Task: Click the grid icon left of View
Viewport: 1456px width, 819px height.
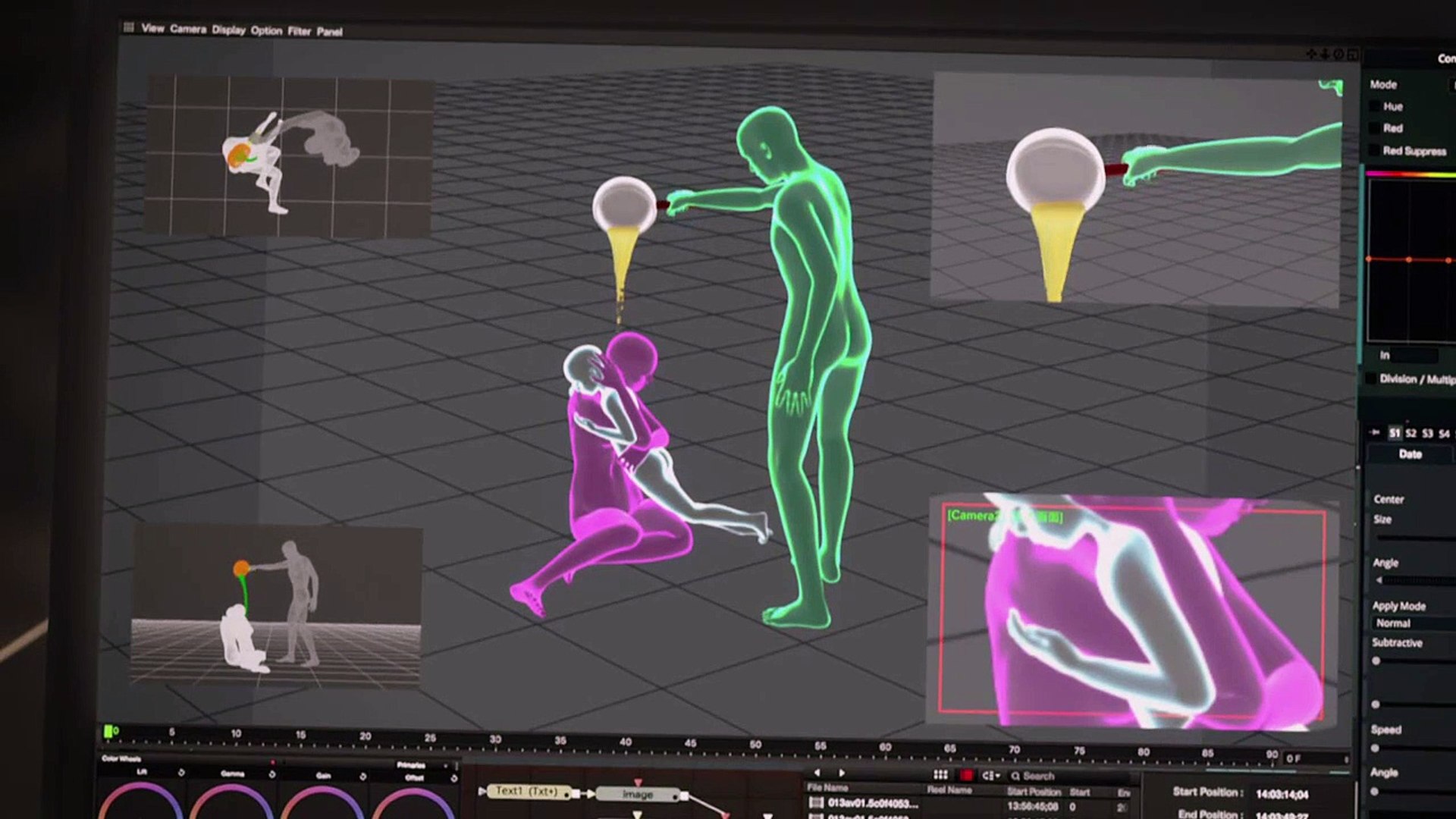Action: click(129, 27)
